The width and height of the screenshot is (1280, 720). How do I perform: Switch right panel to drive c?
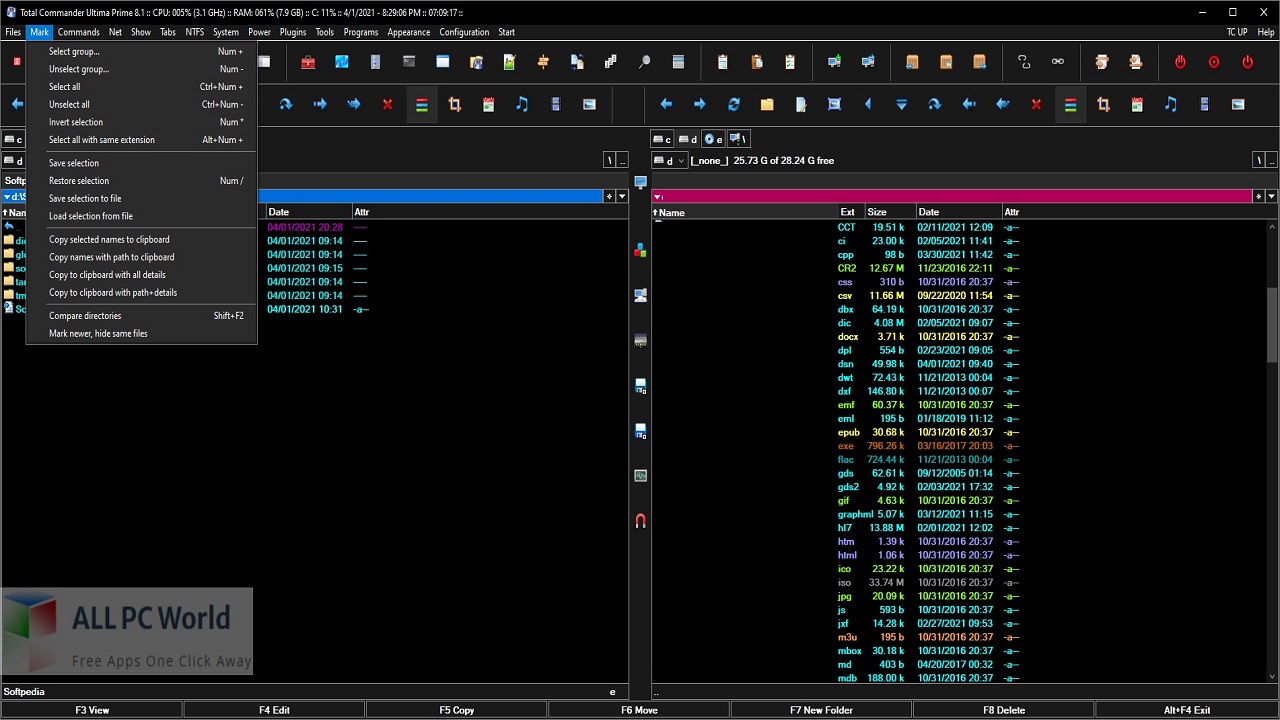pos(662,139)
